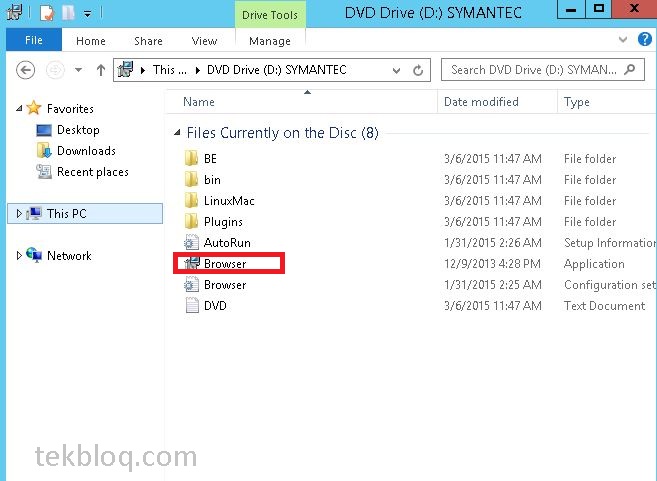Select the DVD text document icon
This screenshot has height=481, width=657.
(x=192, y=305)
